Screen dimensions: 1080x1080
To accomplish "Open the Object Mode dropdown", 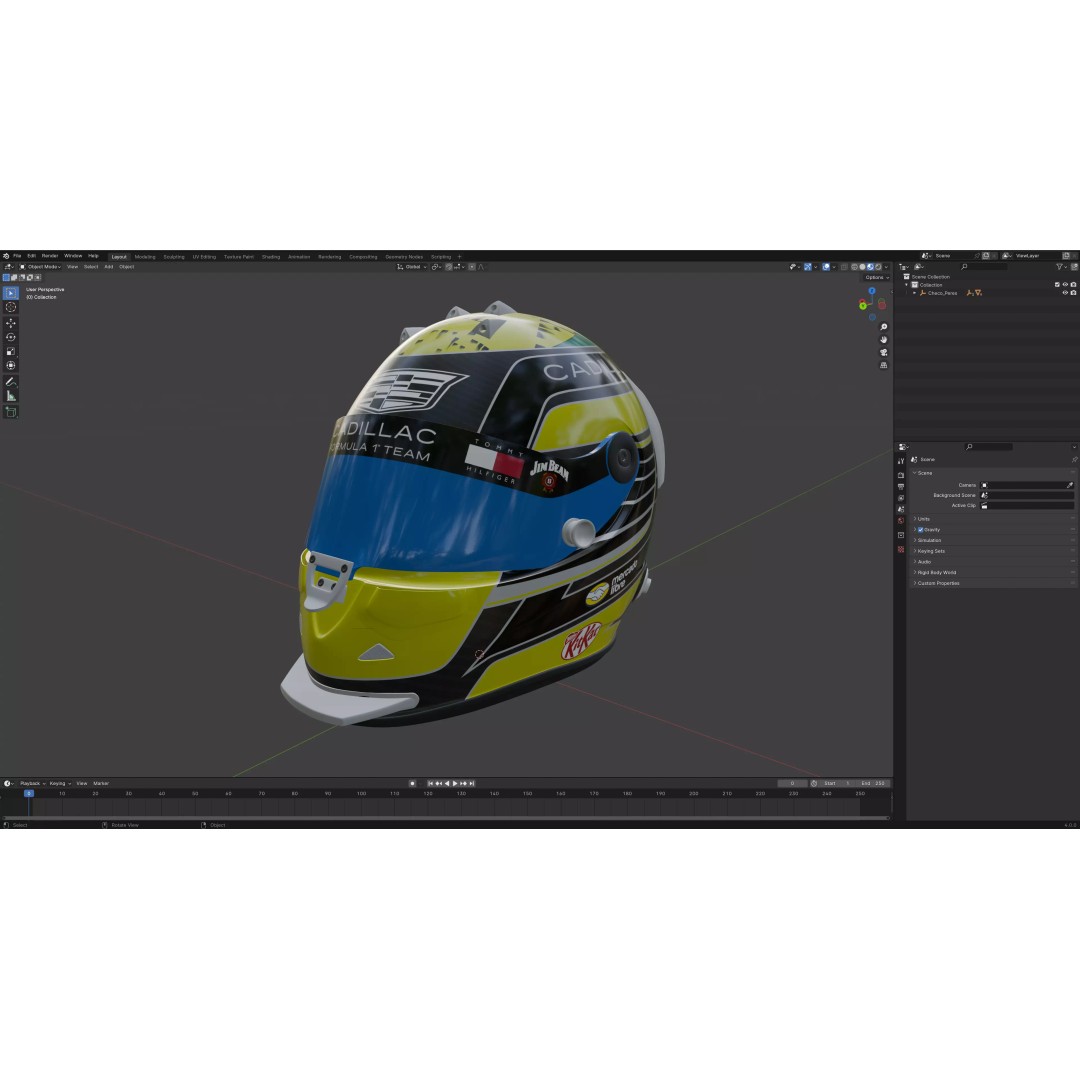I will pyautogui.click(x=41, y=267).
